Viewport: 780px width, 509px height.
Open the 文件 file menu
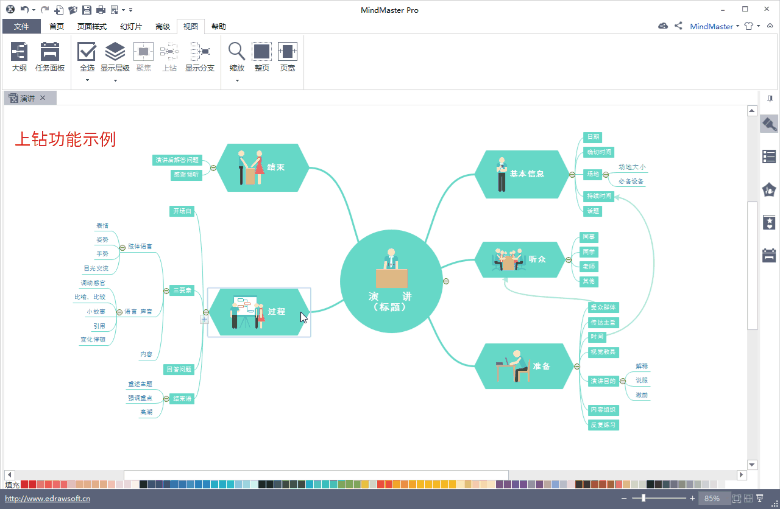[x=21, y=26]
